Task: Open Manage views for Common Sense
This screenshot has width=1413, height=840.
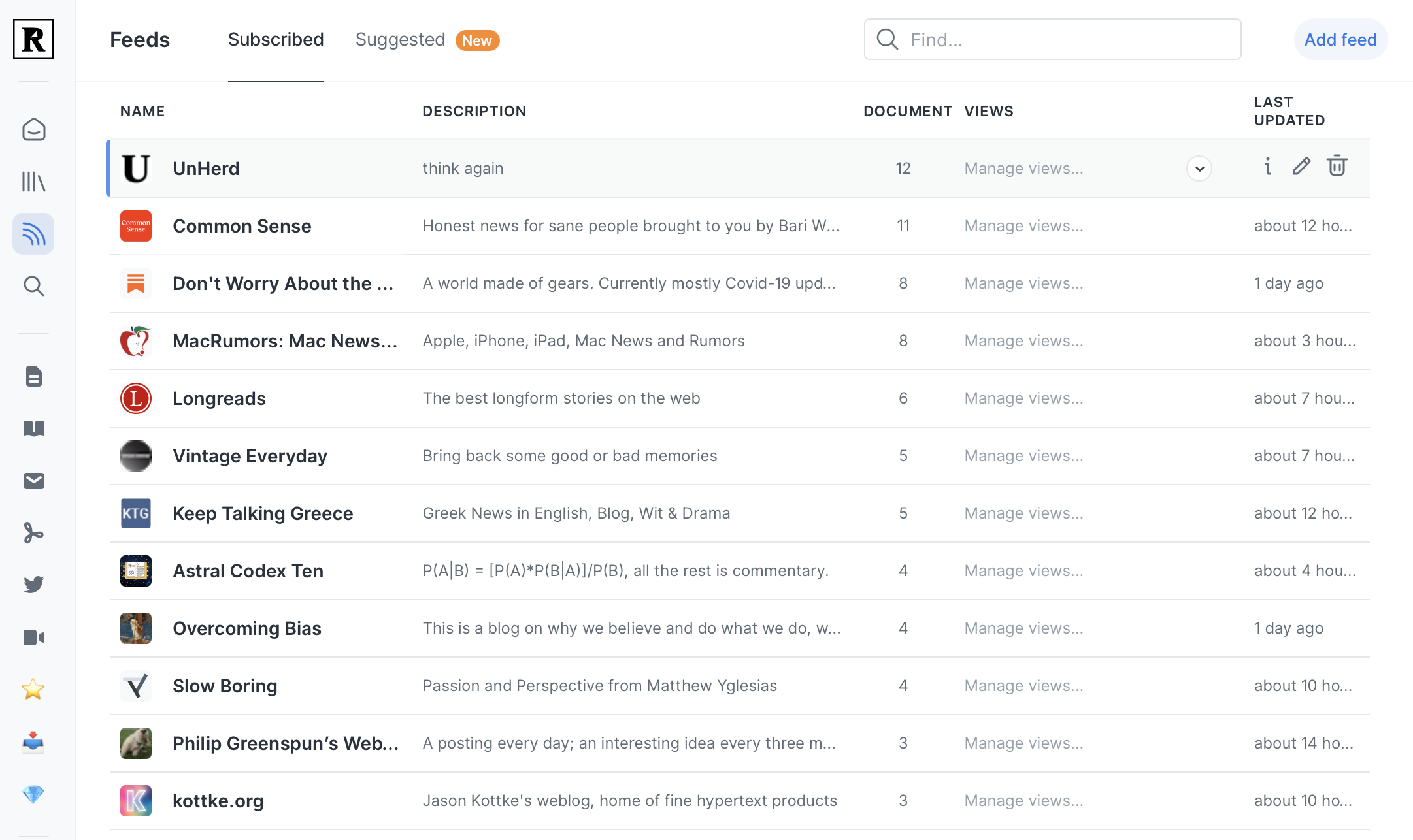Action: (1023, 226)
